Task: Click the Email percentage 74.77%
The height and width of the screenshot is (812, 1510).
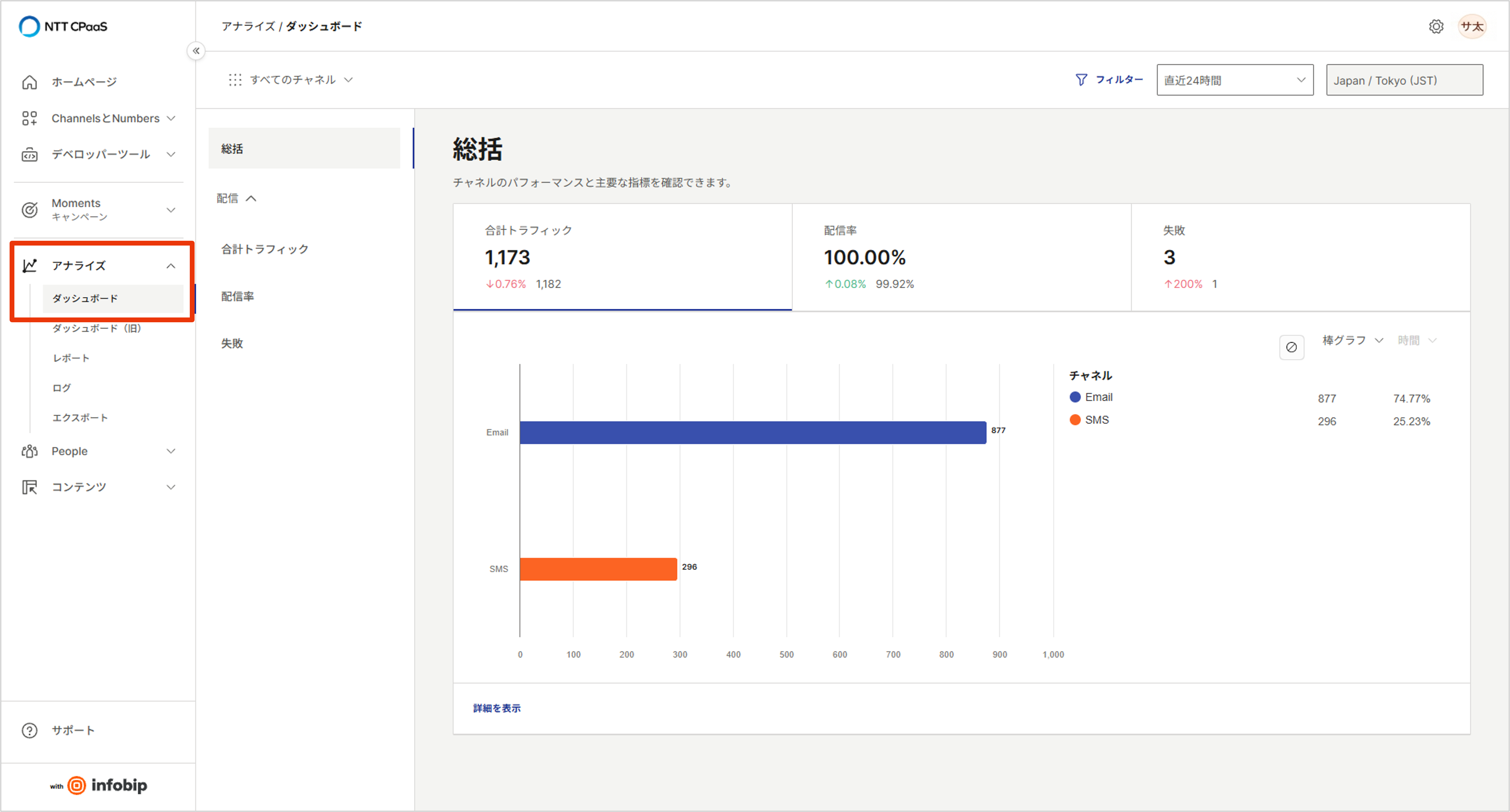Action: 1412,399
